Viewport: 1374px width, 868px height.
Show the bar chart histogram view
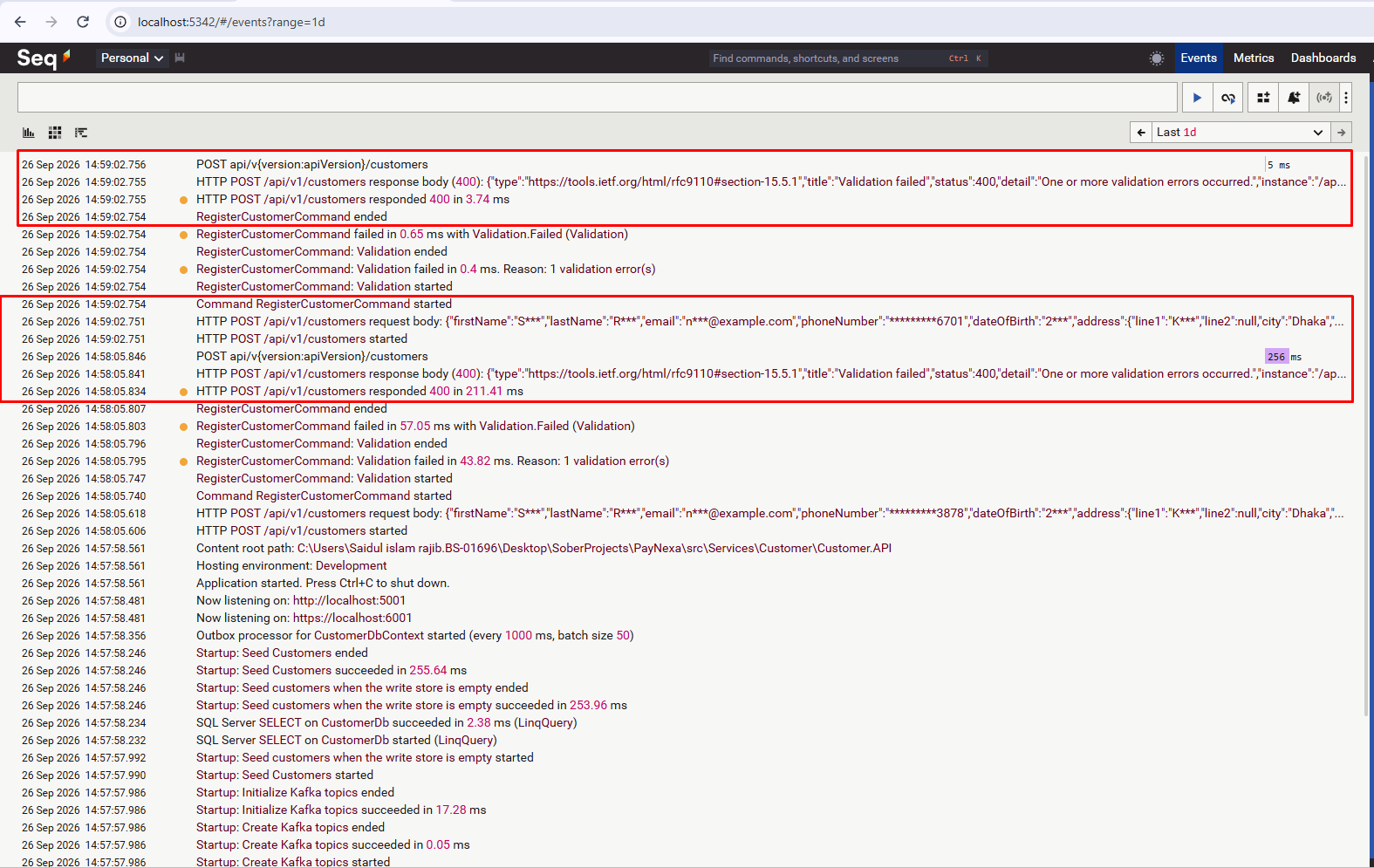point(29,133)
